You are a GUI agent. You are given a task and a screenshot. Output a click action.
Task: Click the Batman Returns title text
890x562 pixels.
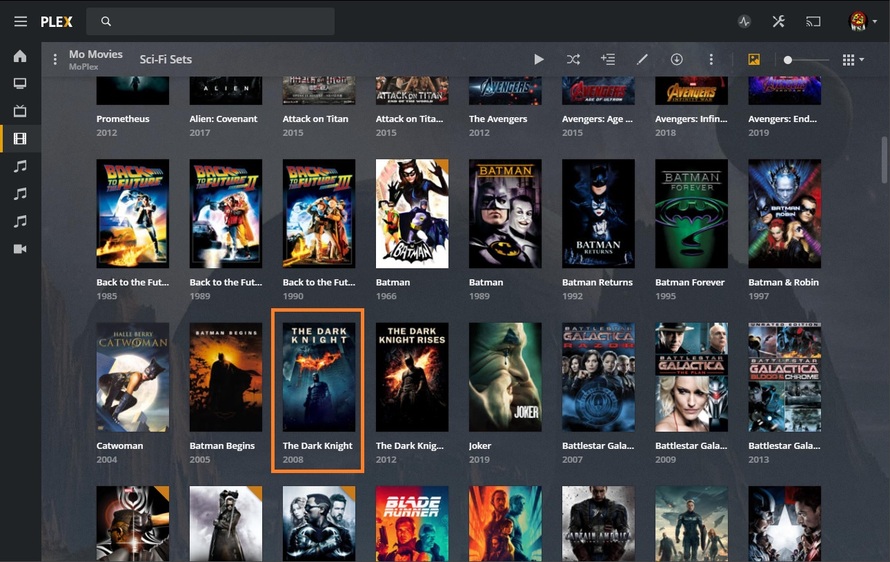597,282
